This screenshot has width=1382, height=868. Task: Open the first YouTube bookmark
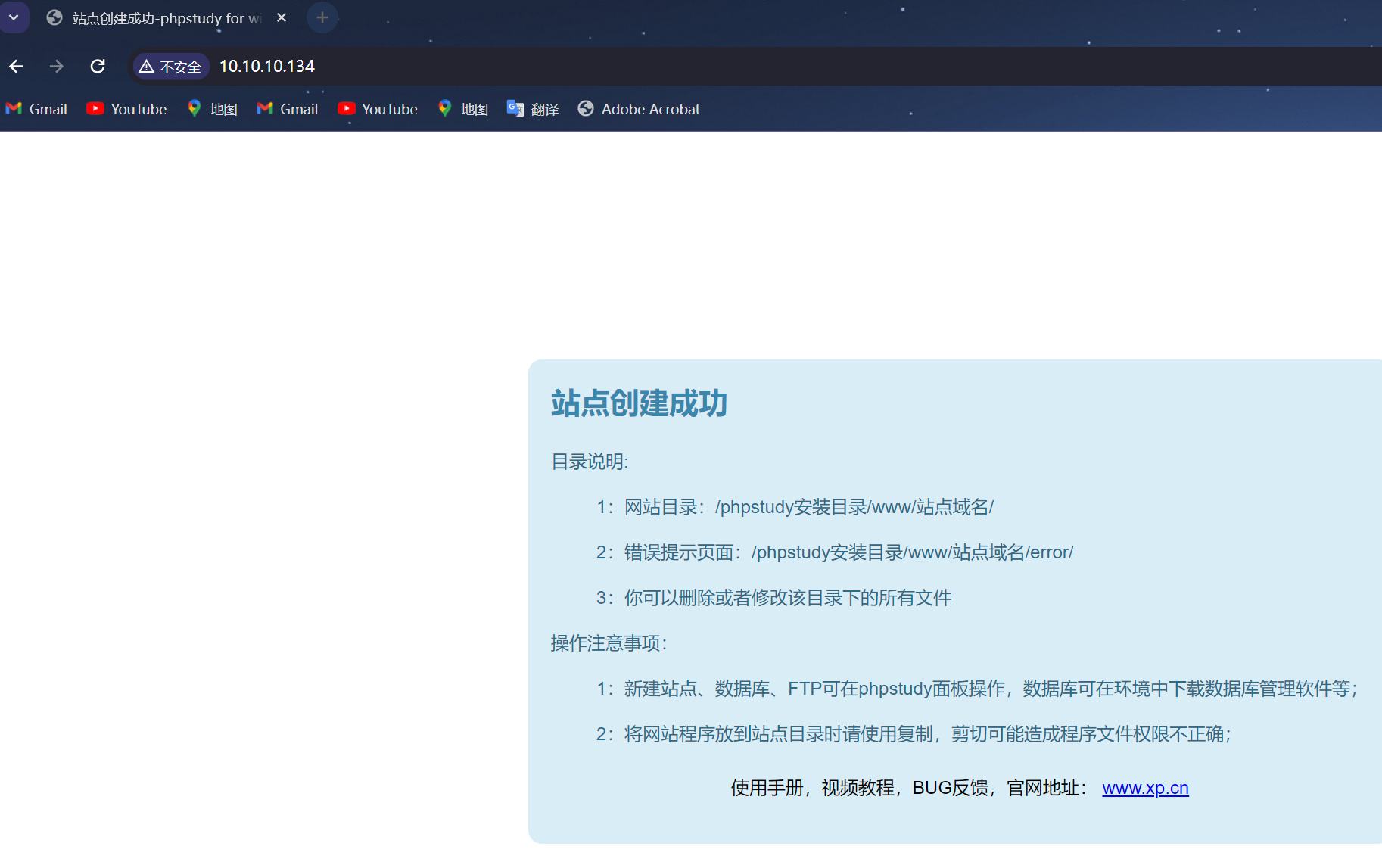(126, 109)
